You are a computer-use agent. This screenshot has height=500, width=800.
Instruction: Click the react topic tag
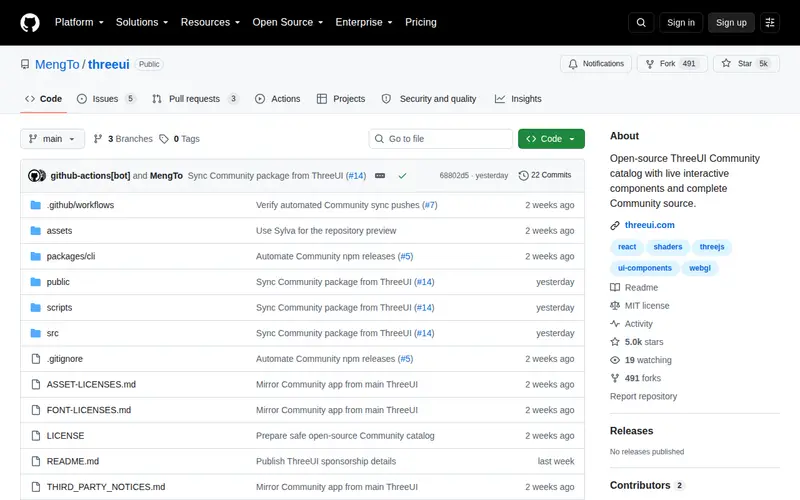[x=627, y=247]
